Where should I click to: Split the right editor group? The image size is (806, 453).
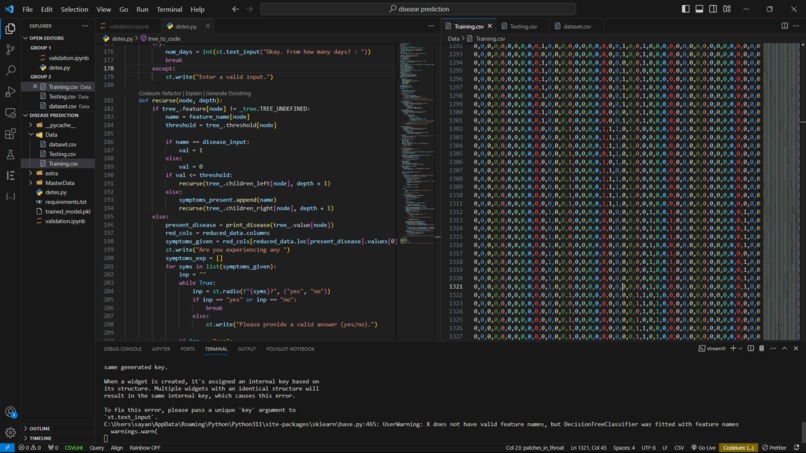pos(784,26)
